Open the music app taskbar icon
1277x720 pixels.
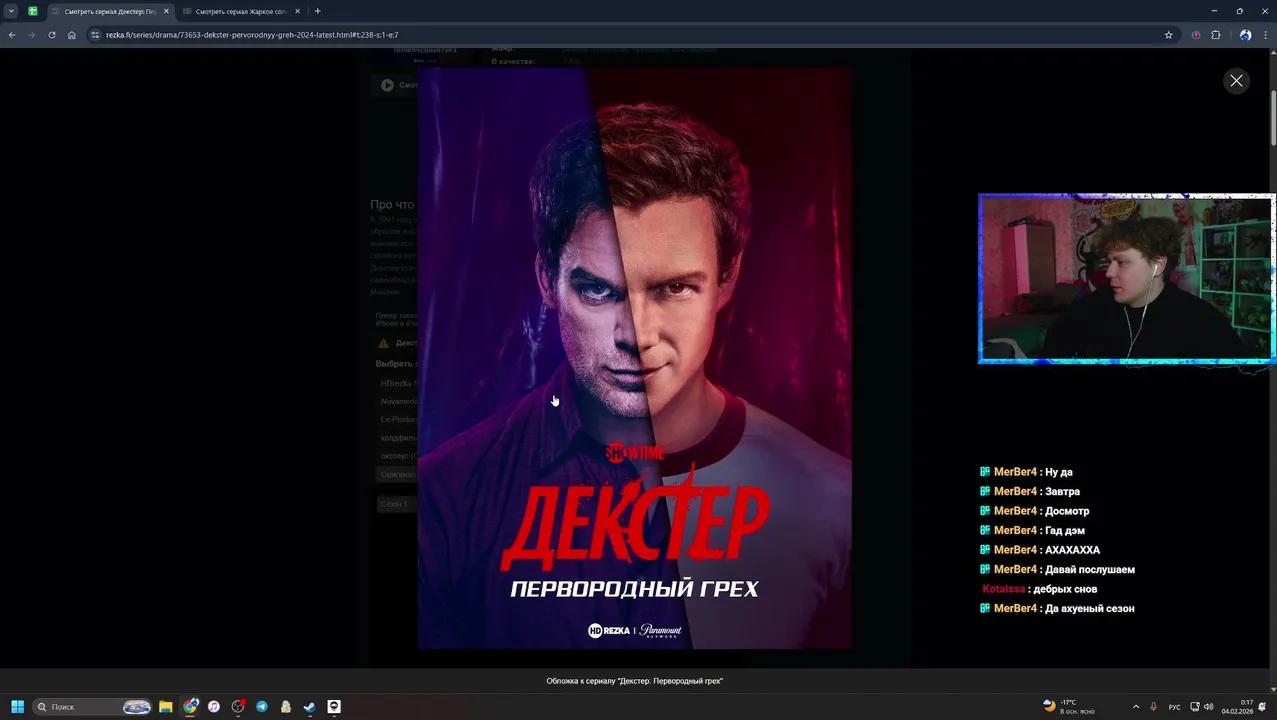pyautogui.click(x=214, y=706)
